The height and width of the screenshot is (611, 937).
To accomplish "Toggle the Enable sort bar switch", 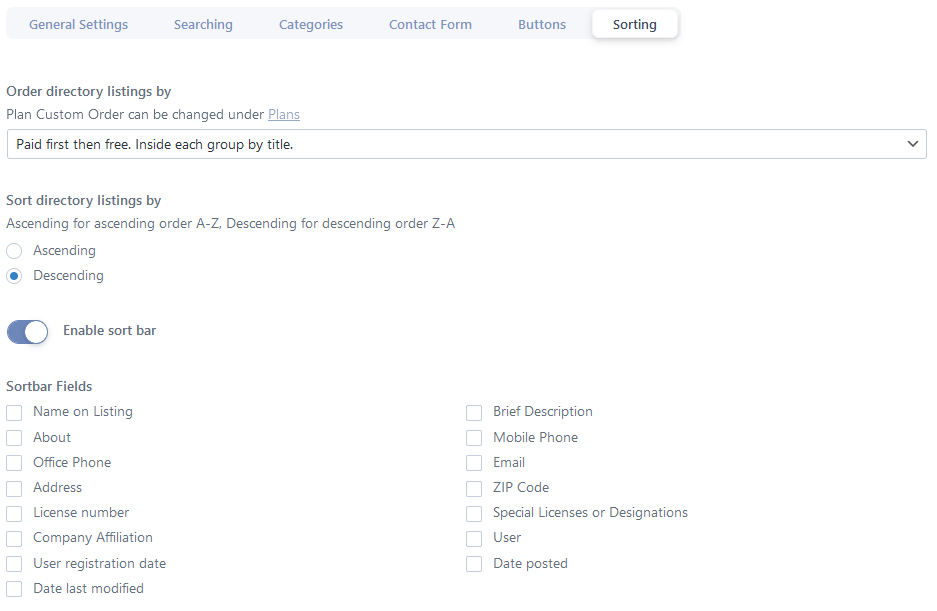I will (x=27, y=332).
